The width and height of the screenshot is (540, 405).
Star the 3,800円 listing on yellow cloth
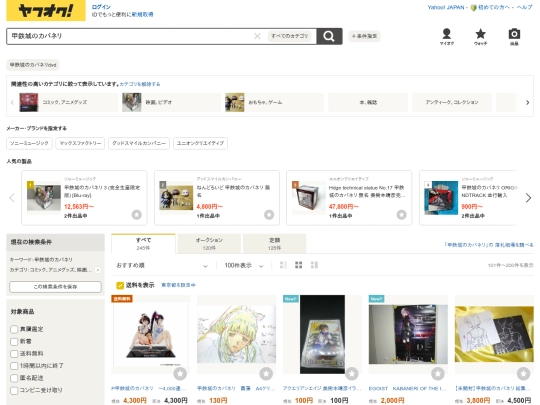pyautogui.click(x=523, y=373)
